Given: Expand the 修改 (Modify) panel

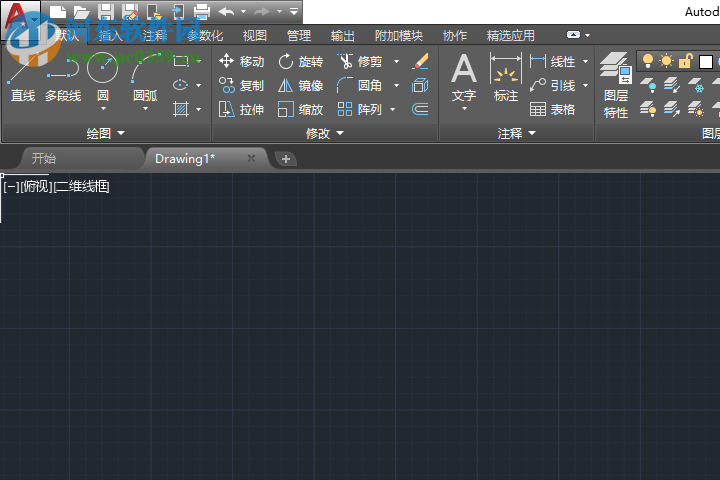Looking at the screenshot, I should click(x=325, y=133).
